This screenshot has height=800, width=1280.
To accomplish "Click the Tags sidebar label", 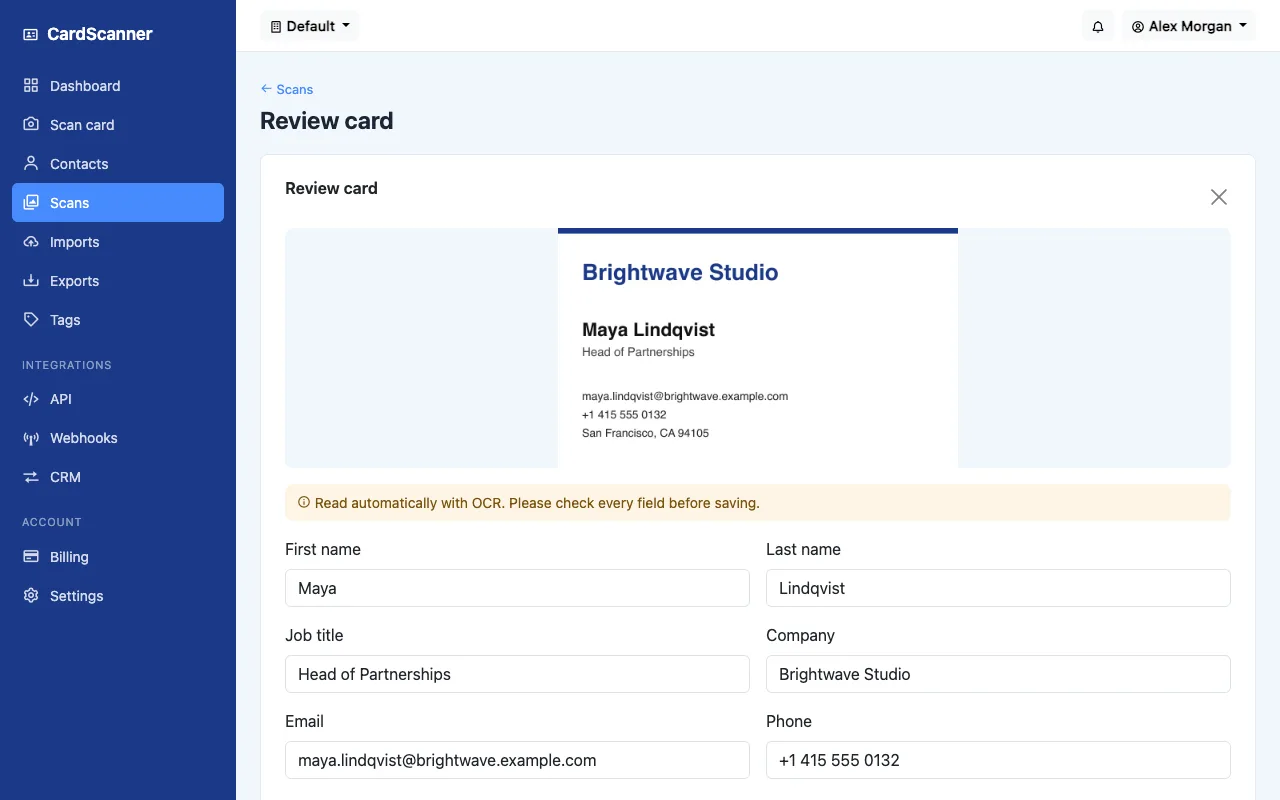I will 65,320.
